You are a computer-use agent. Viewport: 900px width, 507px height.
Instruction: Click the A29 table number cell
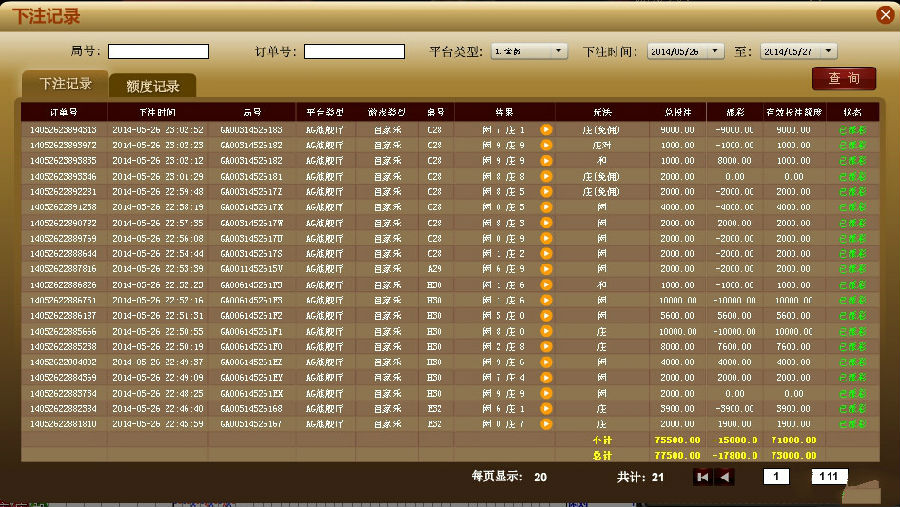435,269
